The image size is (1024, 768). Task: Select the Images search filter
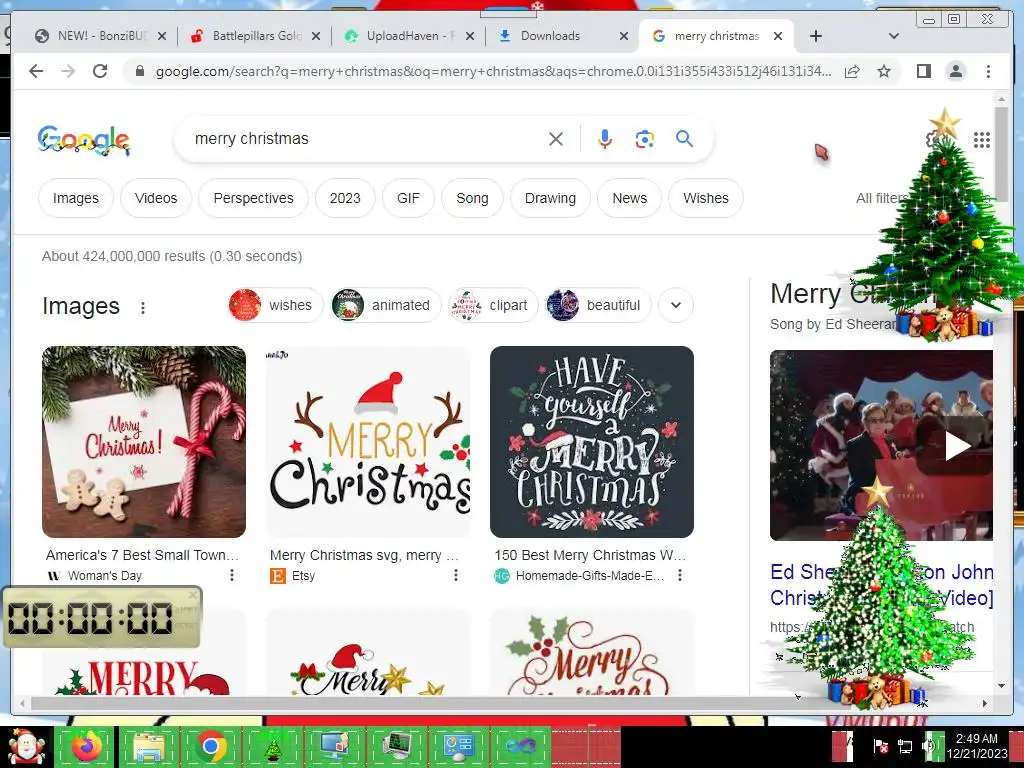click(x=76, y=198)
